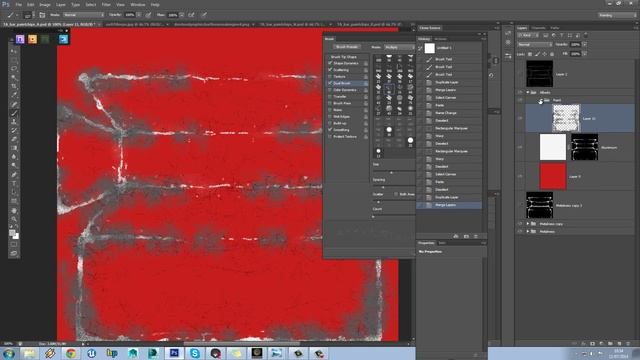Select Brush Tip Shape section

click(343, 57)
